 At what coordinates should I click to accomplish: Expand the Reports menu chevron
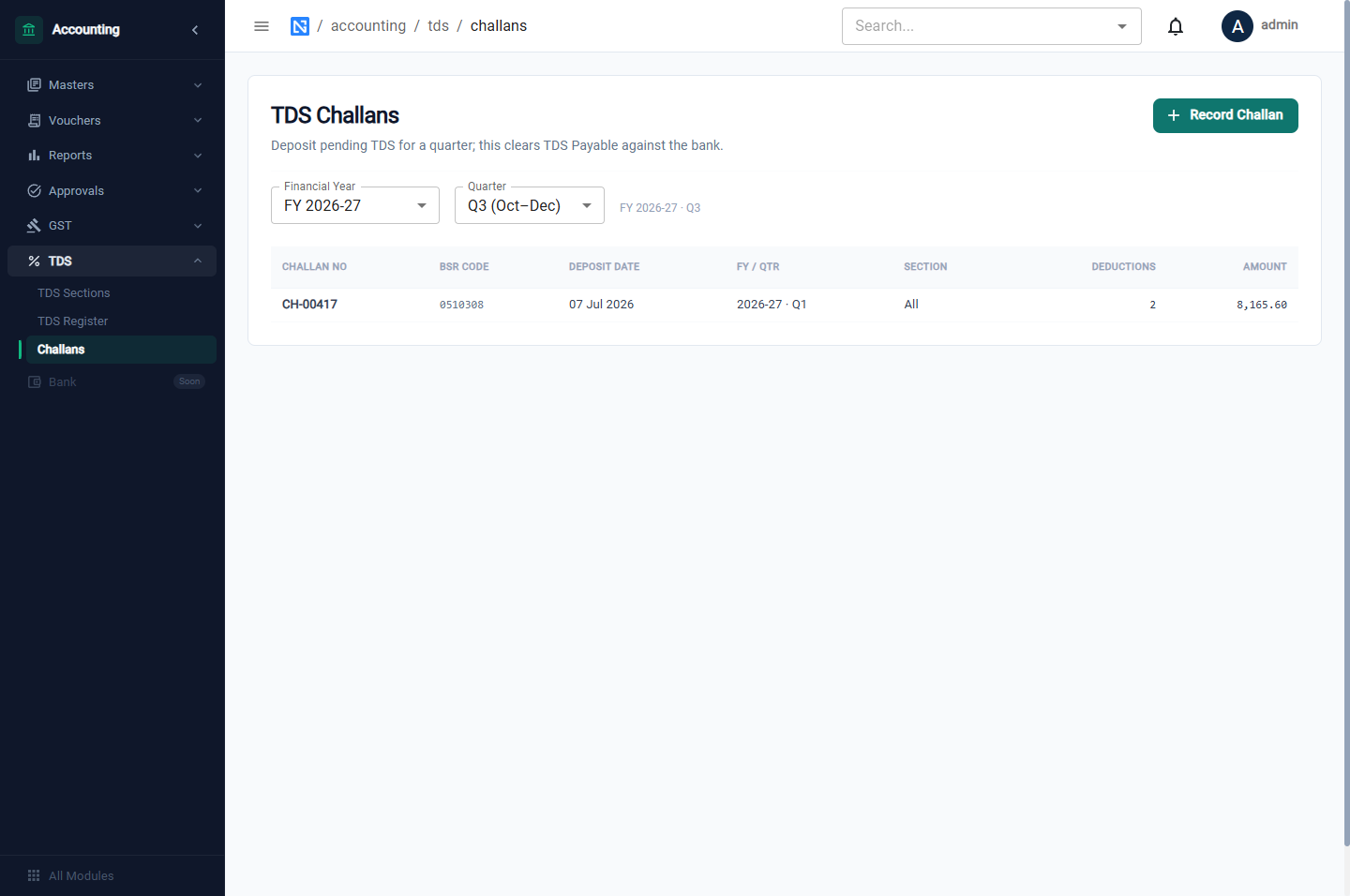(198, 156)
